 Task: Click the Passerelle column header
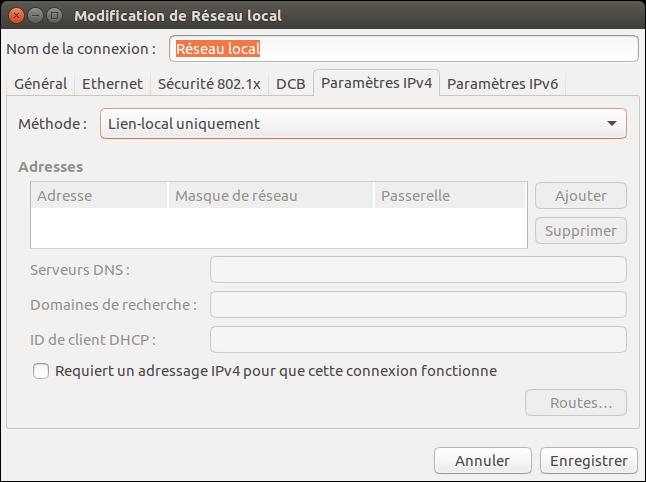(449, 196)
